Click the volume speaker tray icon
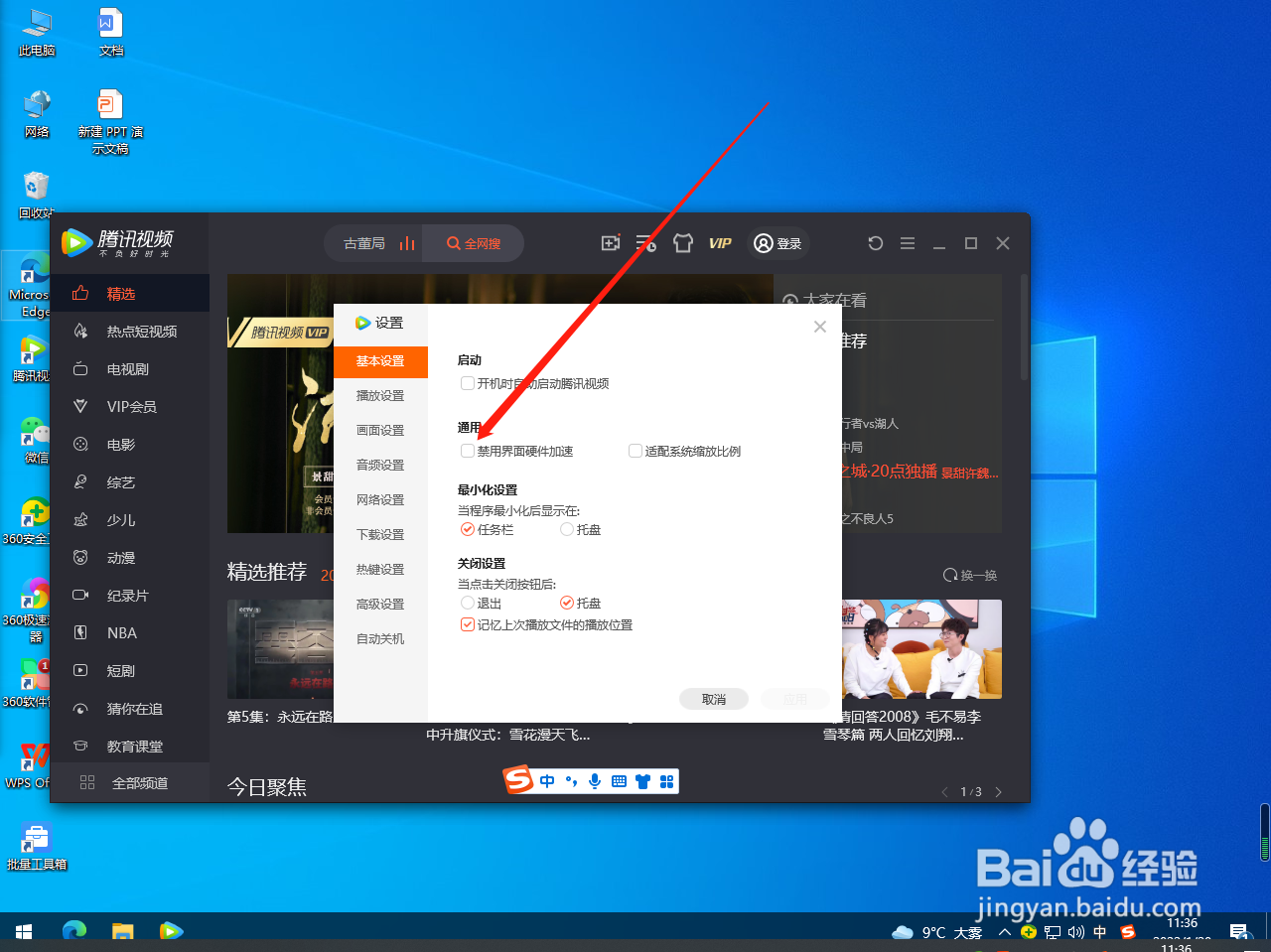This screenshot has width=1271, height=952. (1076, 932)
